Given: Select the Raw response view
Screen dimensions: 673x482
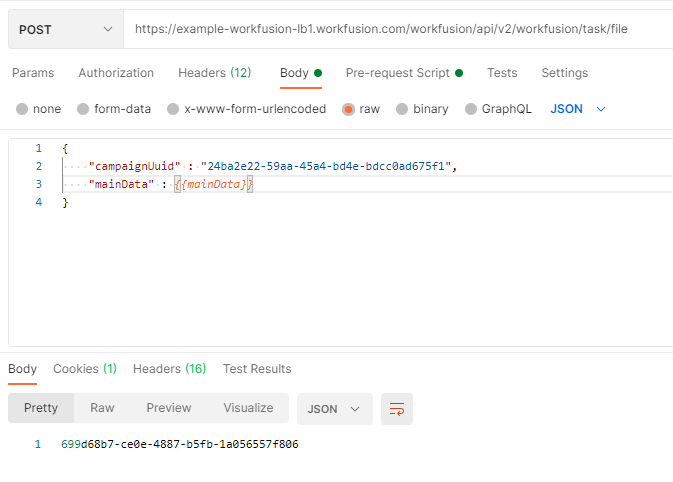Looking at the screenshot, I should pyautogui.click(x=102, y=408).
